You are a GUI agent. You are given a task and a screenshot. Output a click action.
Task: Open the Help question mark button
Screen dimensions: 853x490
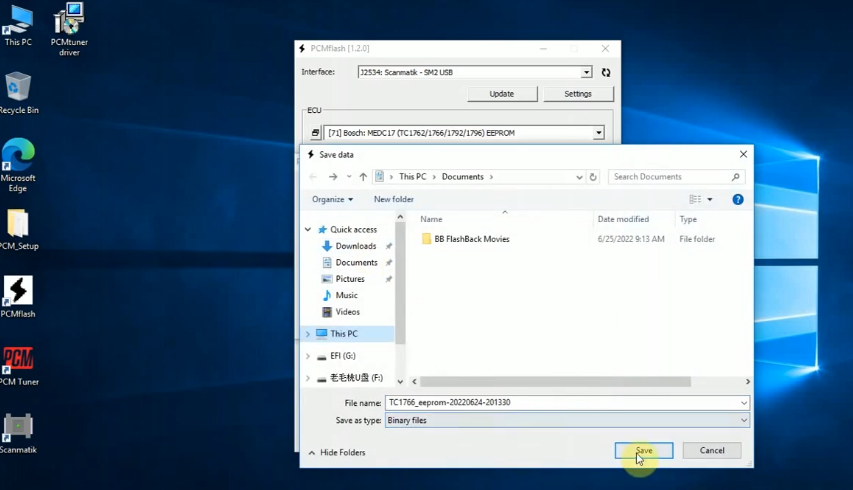[738, 200]
